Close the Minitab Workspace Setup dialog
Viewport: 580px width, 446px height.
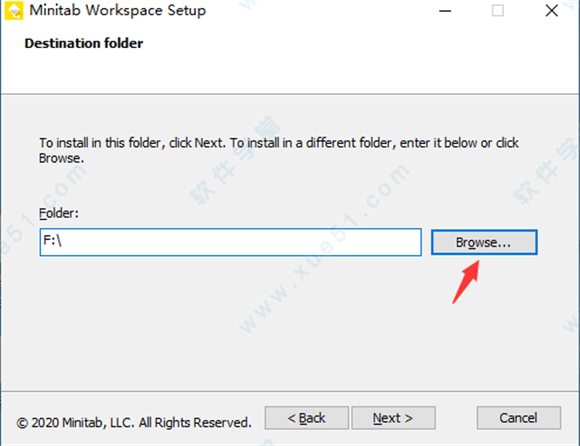pos(552,11)
